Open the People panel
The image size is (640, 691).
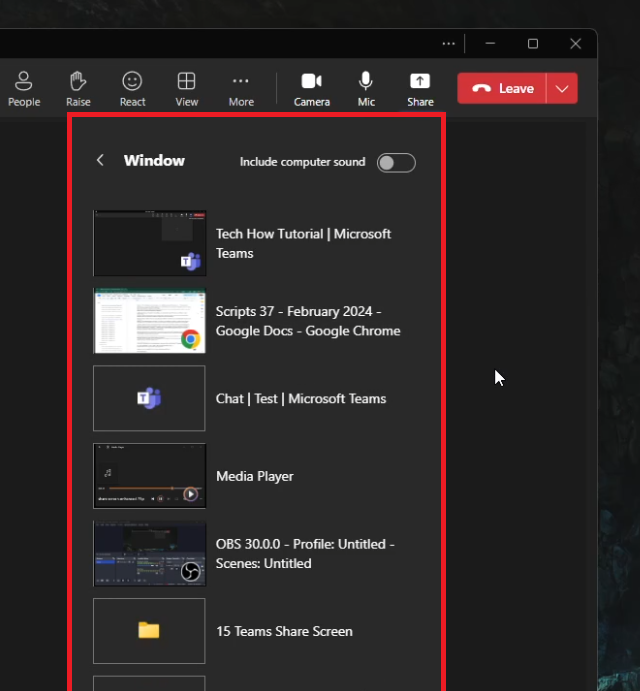(24, 88)
